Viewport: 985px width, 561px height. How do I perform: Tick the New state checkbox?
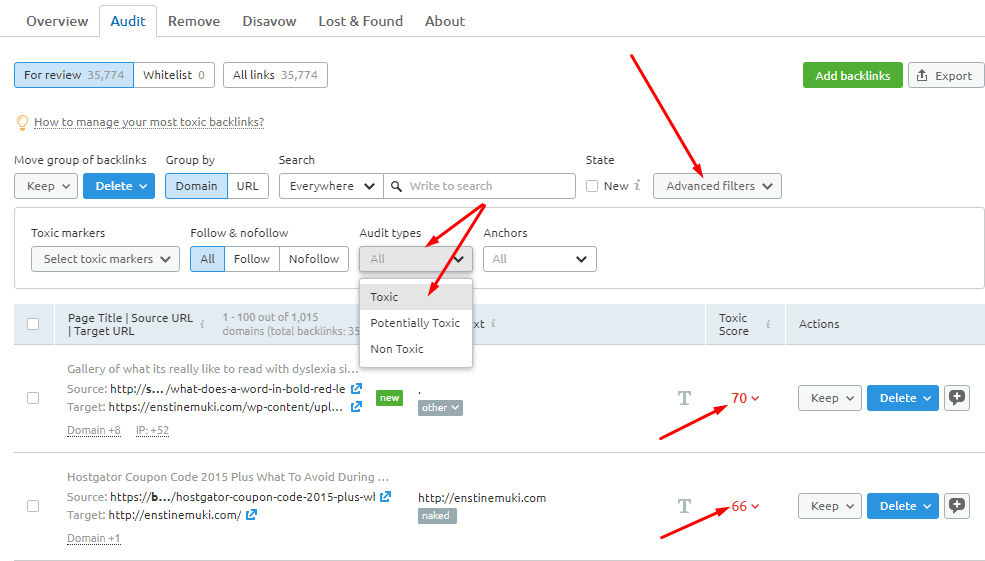click(592, 186)
